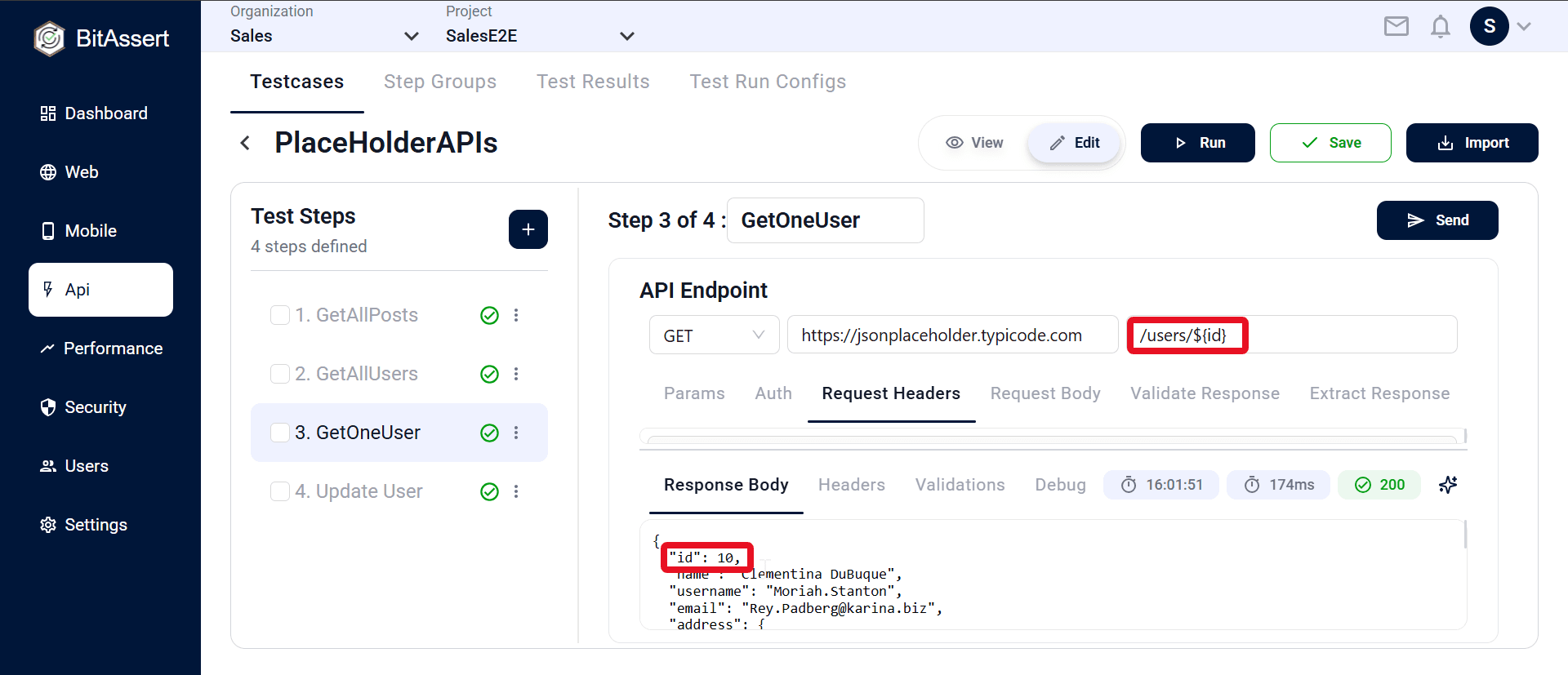Image resolution: width=1568 pixels, height=675 pixels.
Task: Click the base URL field jsonplaceholder.typicode.com
Action: pos(952,335)
